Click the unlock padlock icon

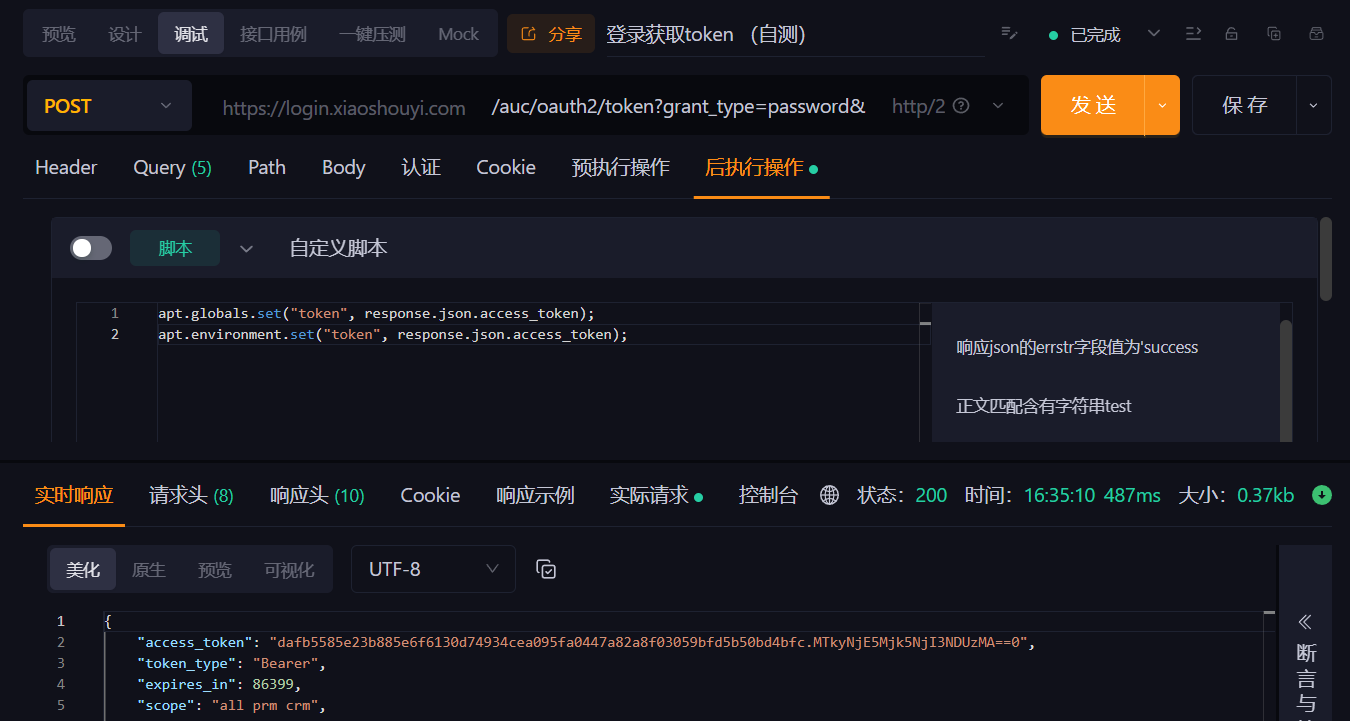[x=1232, y=33]
